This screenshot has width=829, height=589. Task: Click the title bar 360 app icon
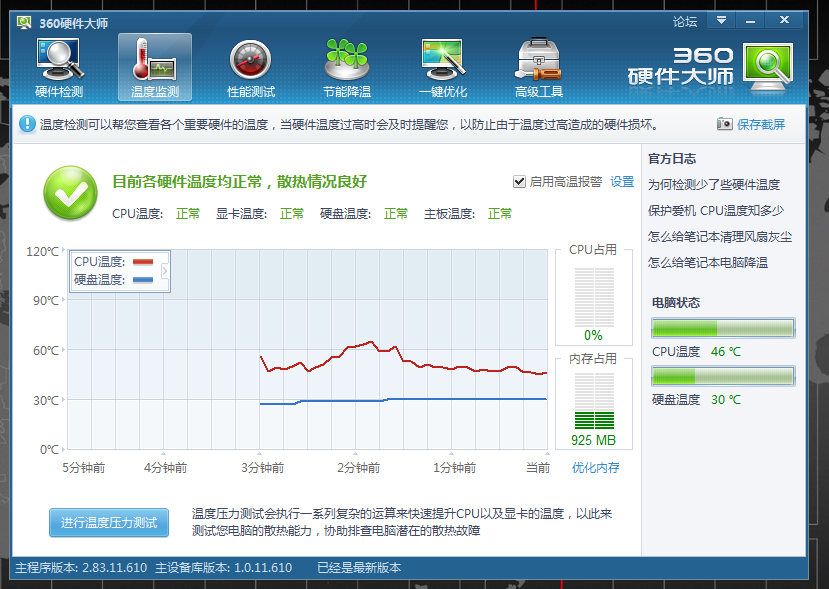pyautogui.click(x=24, y=22)
